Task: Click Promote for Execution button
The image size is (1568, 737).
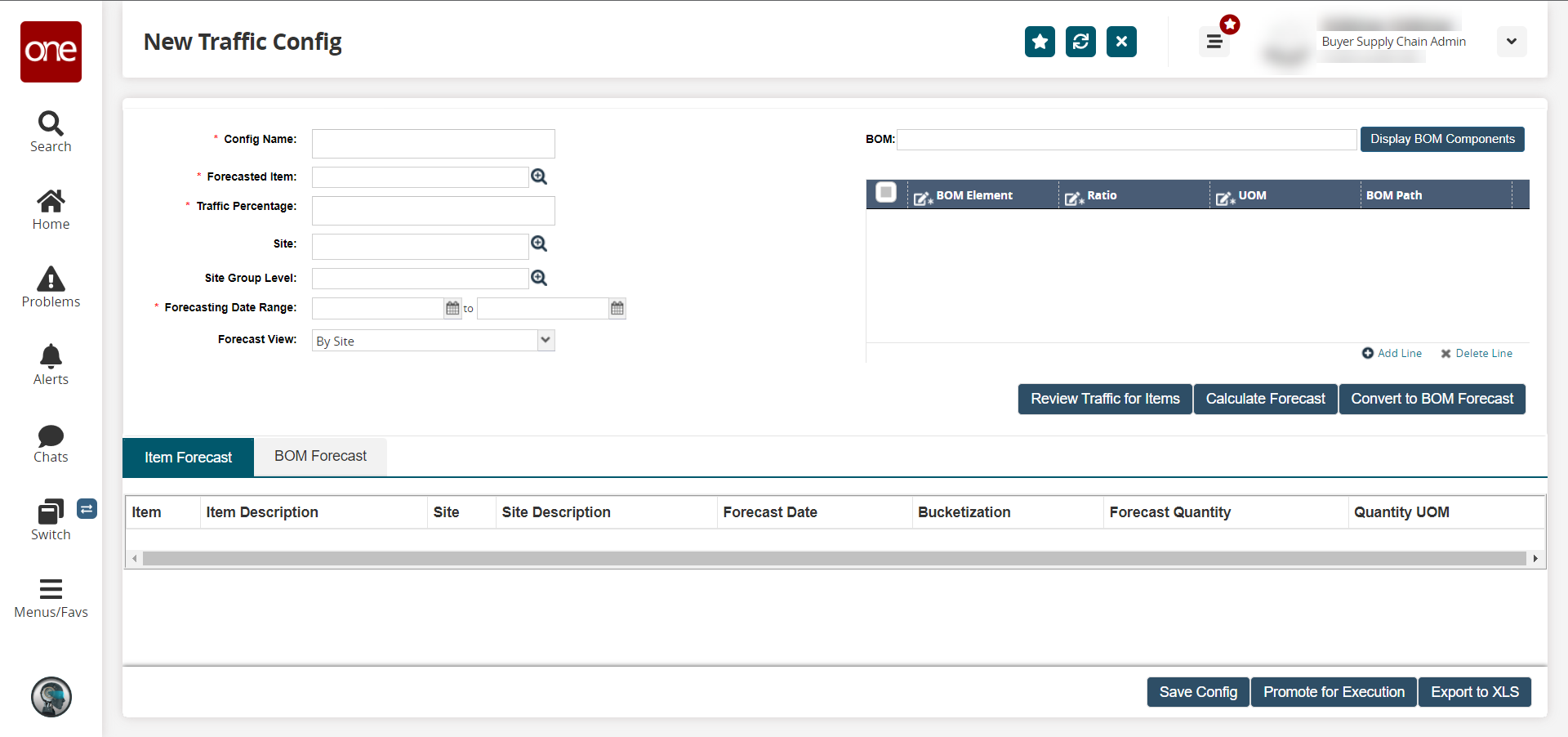Action: [1334, 692]
